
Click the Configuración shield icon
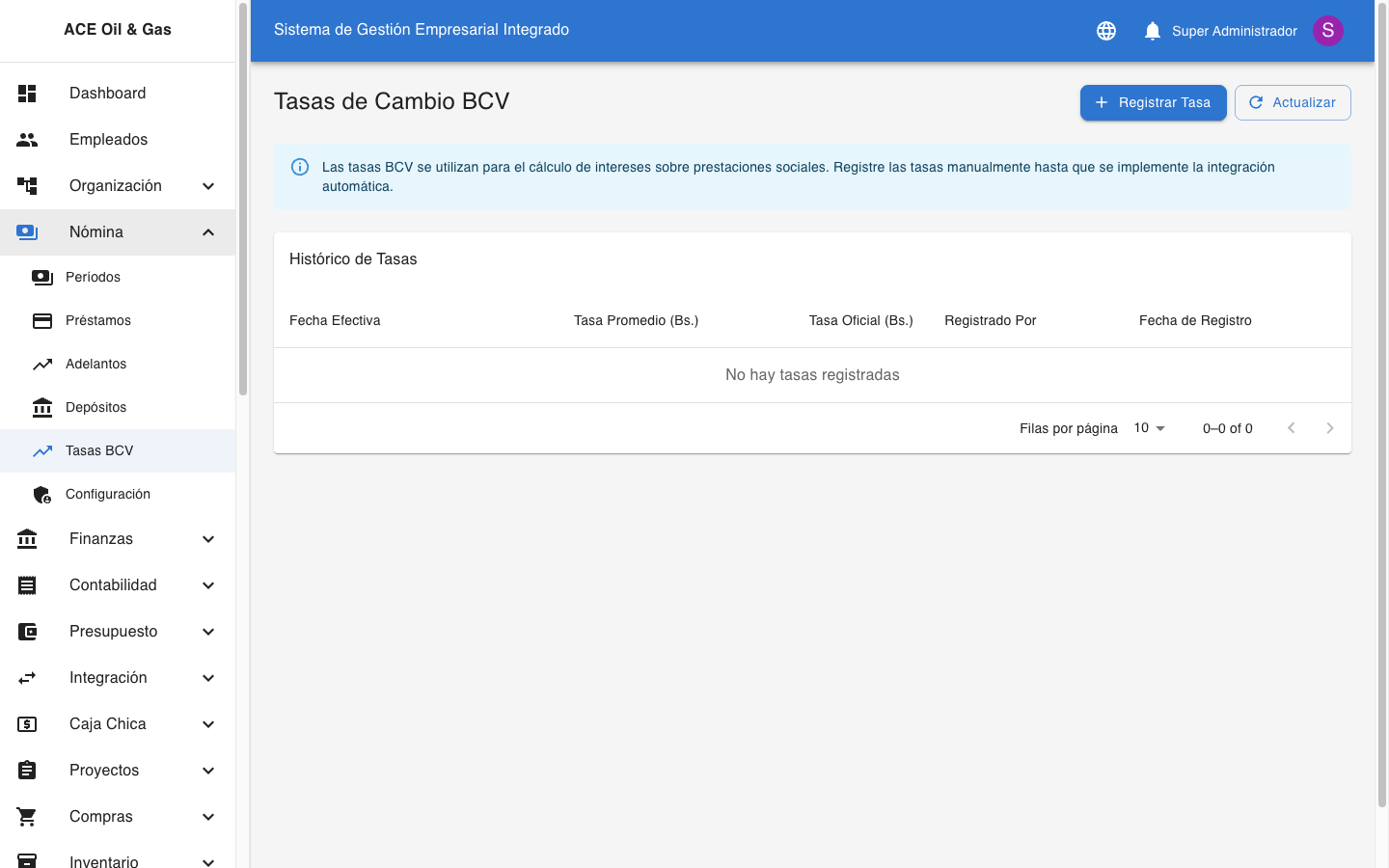(42, 495)
